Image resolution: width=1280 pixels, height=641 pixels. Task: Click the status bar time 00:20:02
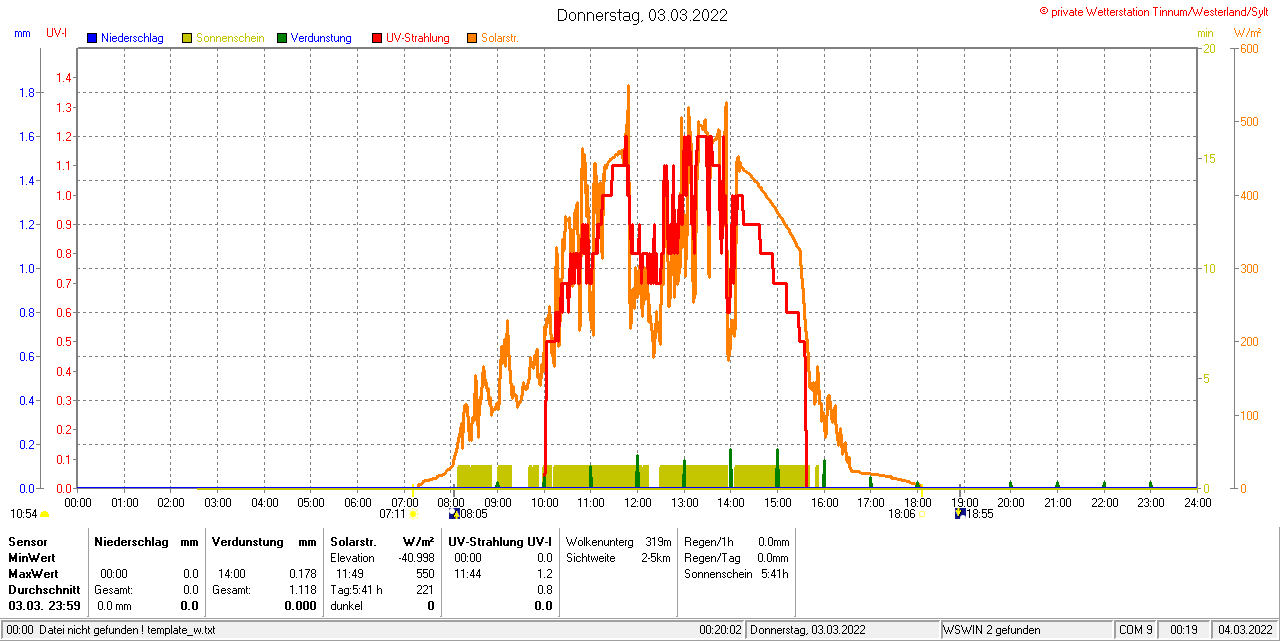coord(720,630)
